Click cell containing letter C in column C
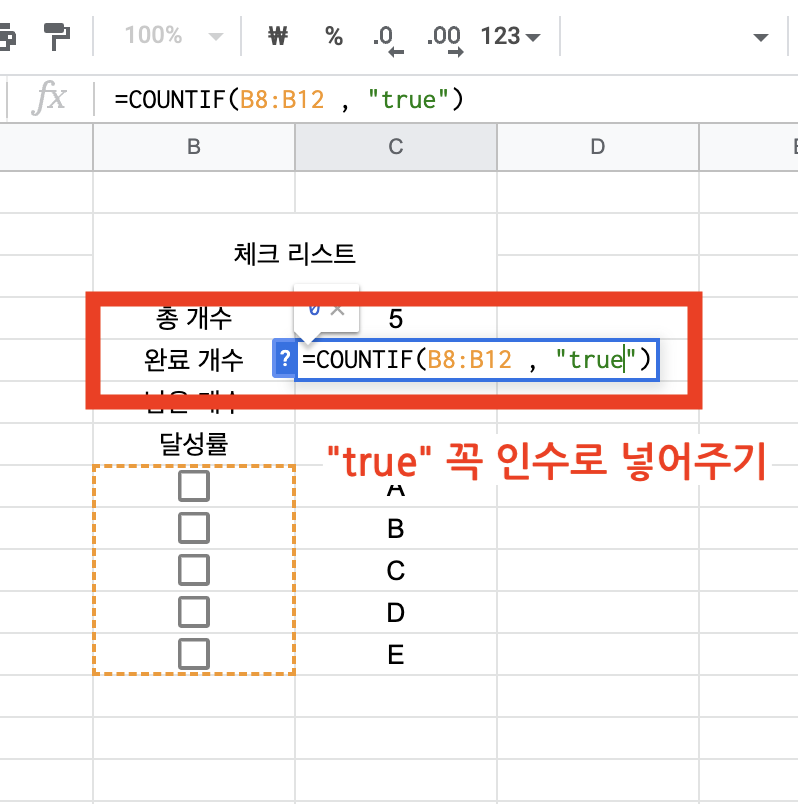The height and width of the screenshot is (804, 798). tap(395, 570)
